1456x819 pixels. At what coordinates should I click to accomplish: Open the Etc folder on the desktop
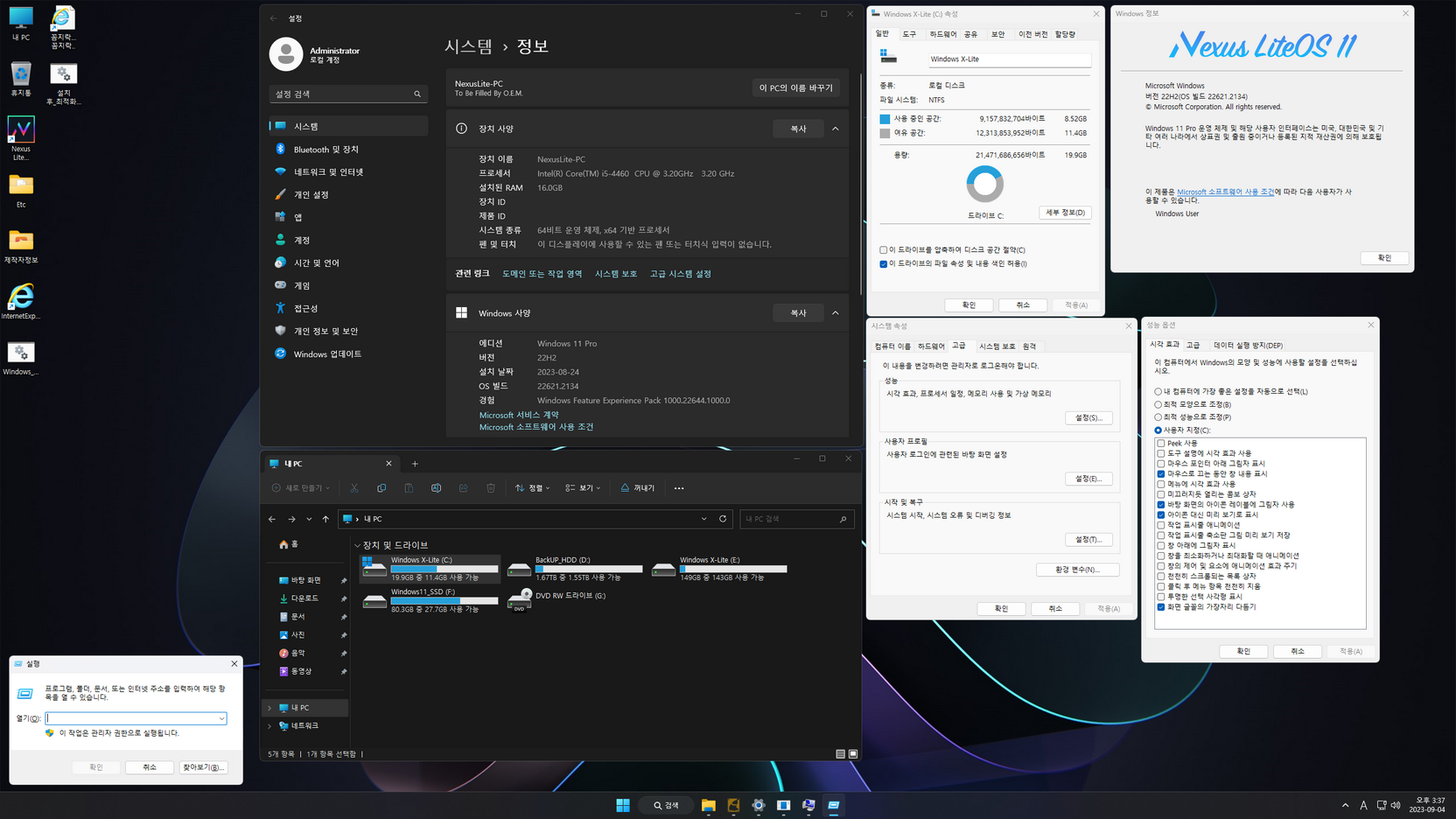pyautogui.click(x=21, y=191)
